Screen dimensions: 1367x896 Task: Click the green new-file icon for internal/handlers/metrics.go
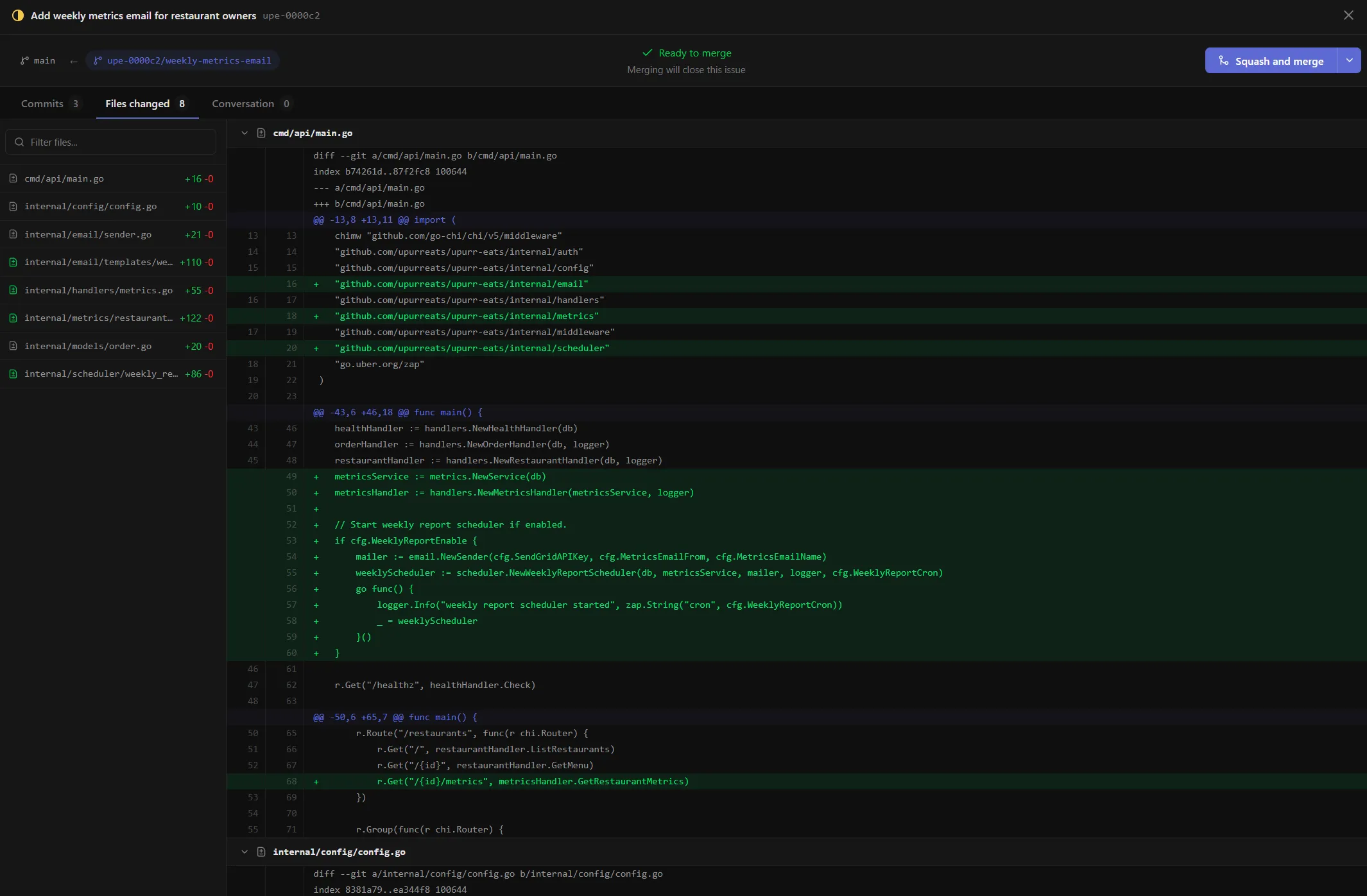coord(13,290)
